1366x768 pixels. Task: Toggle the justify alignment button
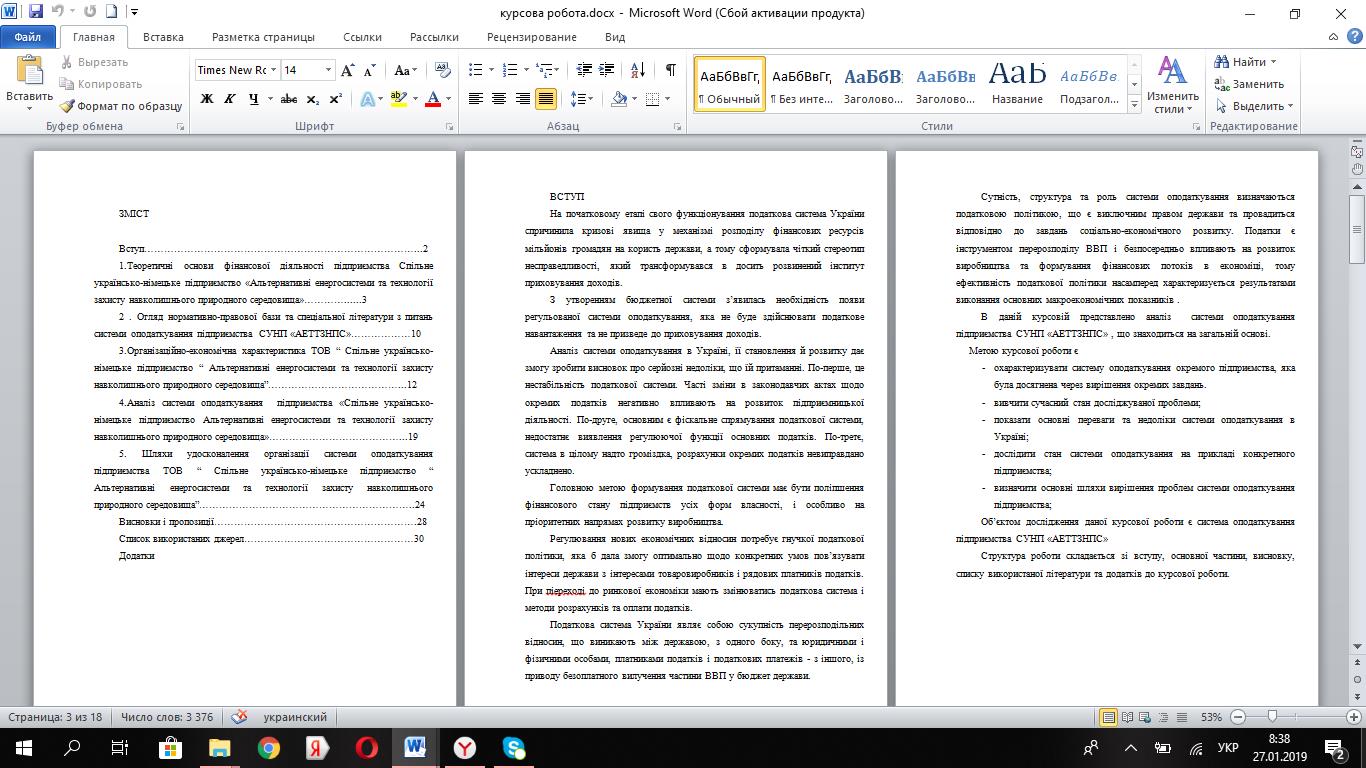click(546, 99)
